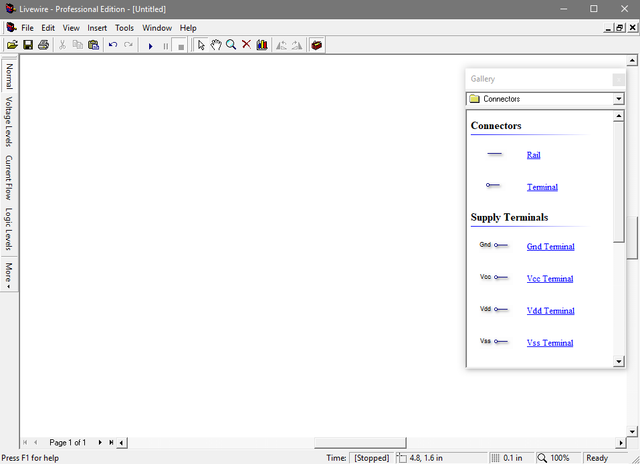Select the plain Terminal component symbol

493,185
